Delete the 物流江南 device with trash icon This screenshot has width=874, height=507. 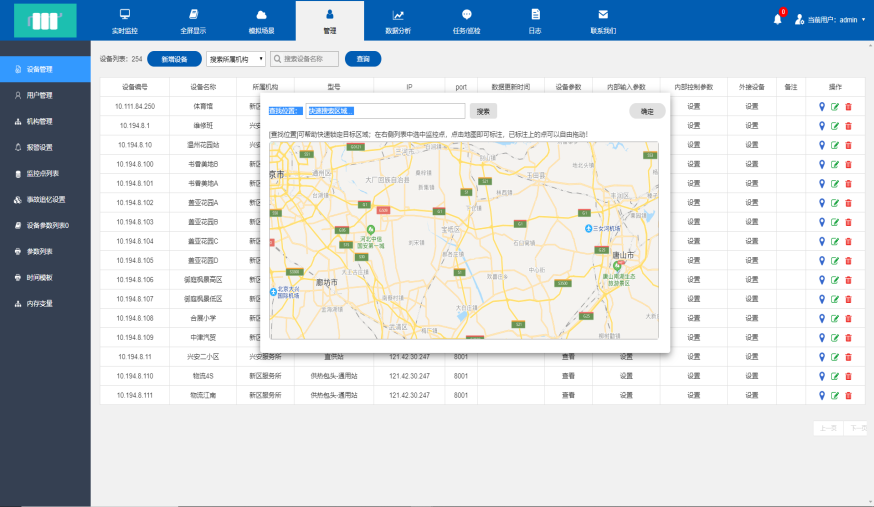pos(848,395)
